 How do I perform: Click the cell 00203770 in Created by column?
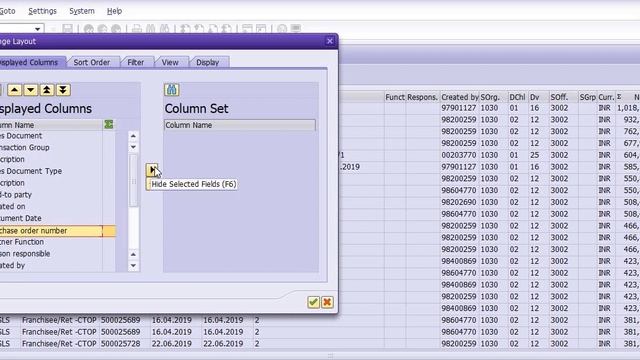(459, 155)
